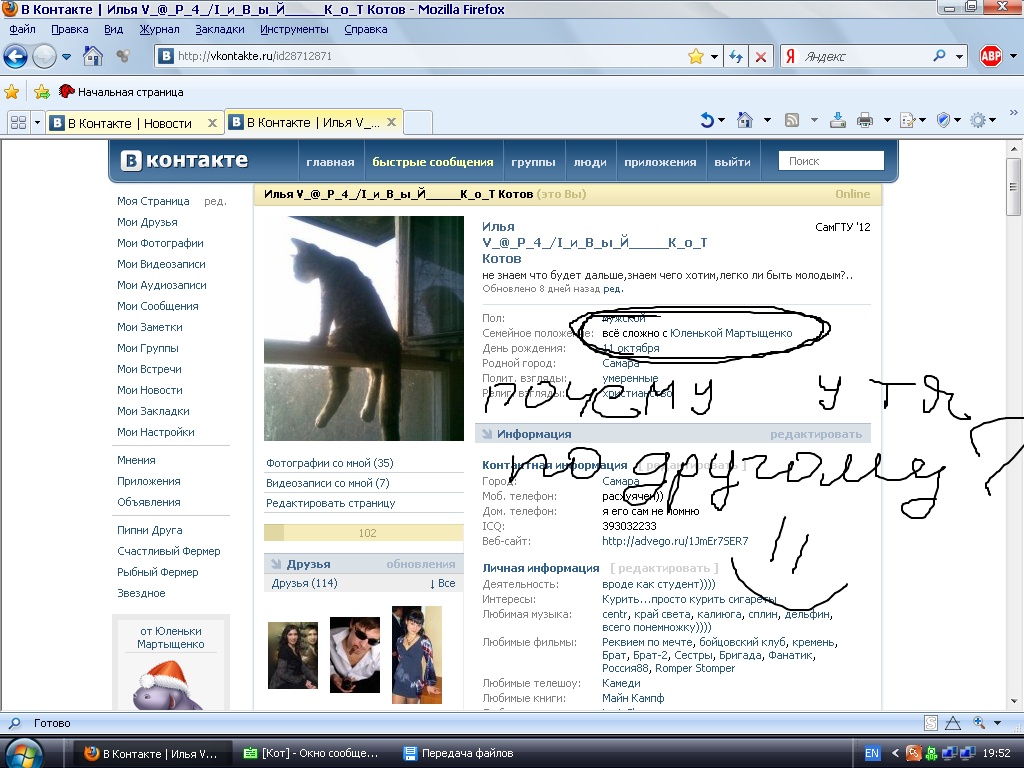Click the yellow bookmarks star icon in the bookmarks bar
Image resolution: width=1024 pixels, height=768 pixels.
coord(12,91)
